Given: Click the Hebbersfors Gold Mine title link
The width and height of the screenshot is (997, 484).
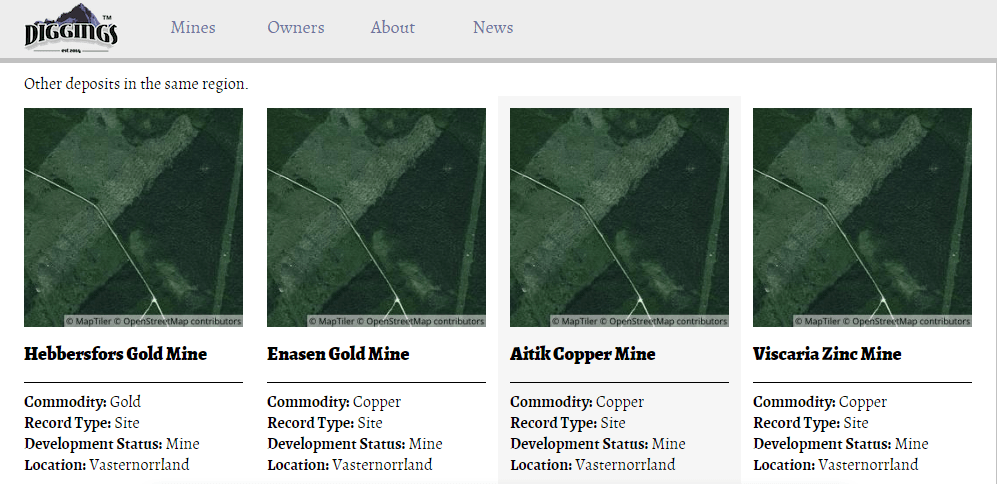Looking at the screenshot, I should tap(115, 354).
